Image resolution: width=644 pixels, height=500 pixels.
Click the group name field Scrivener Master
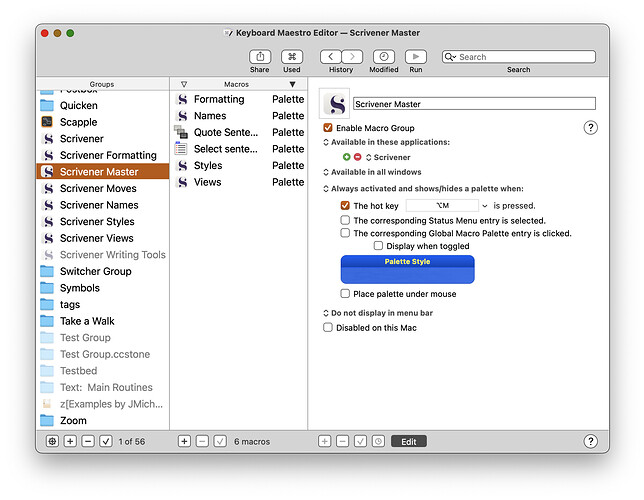(x=474, y=104)
